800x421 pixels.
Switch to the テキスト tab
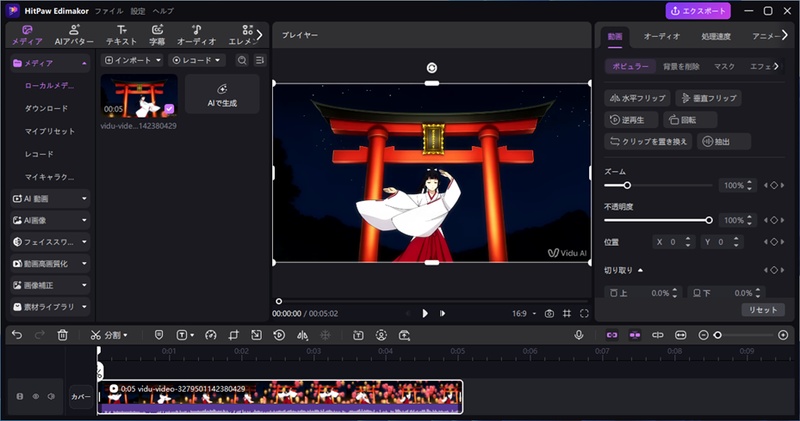(121, 35)
